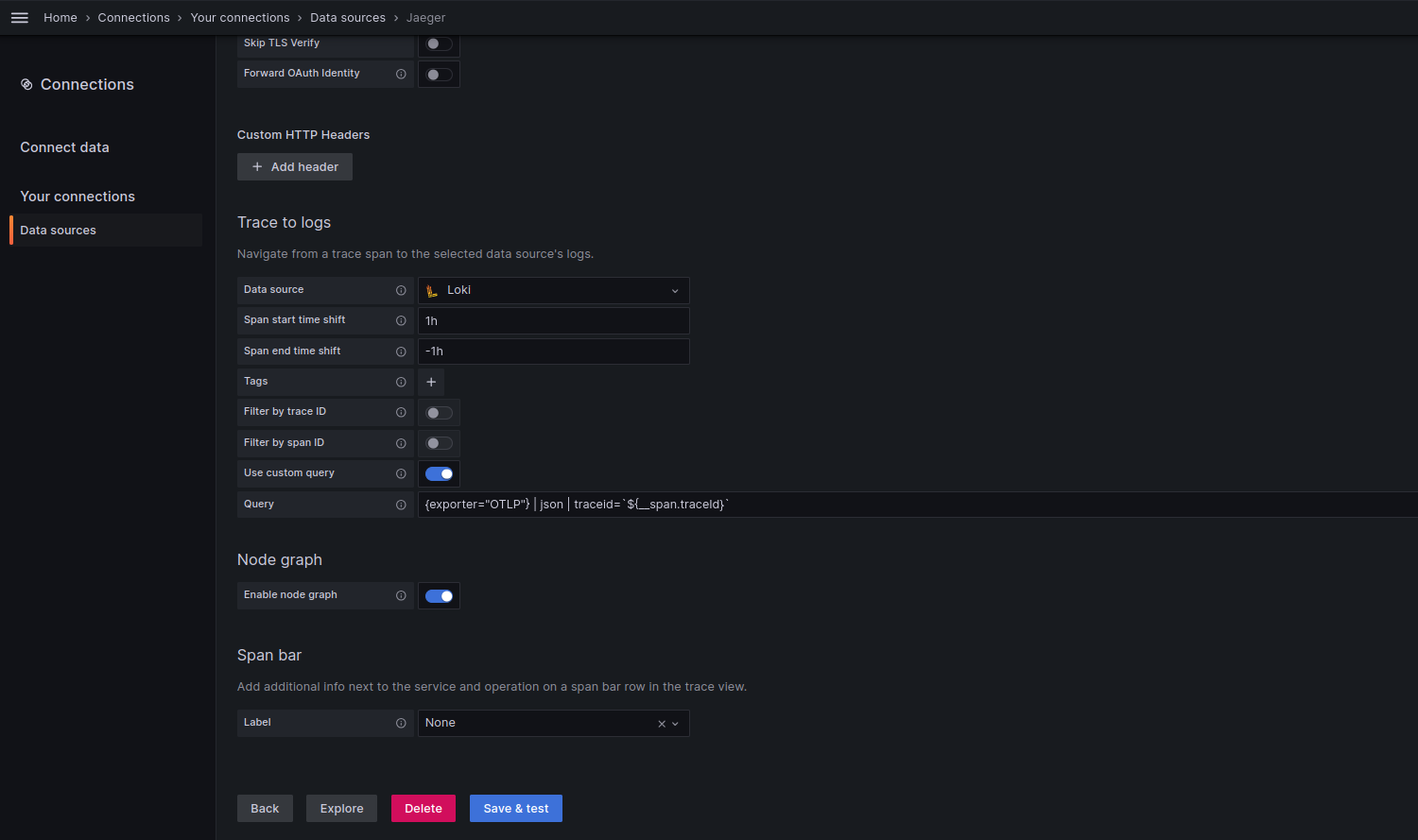Navigate to Home via the breadcrumb
Image resolution: width=1418 pixels, height=840 pixels.
point(60,17)
